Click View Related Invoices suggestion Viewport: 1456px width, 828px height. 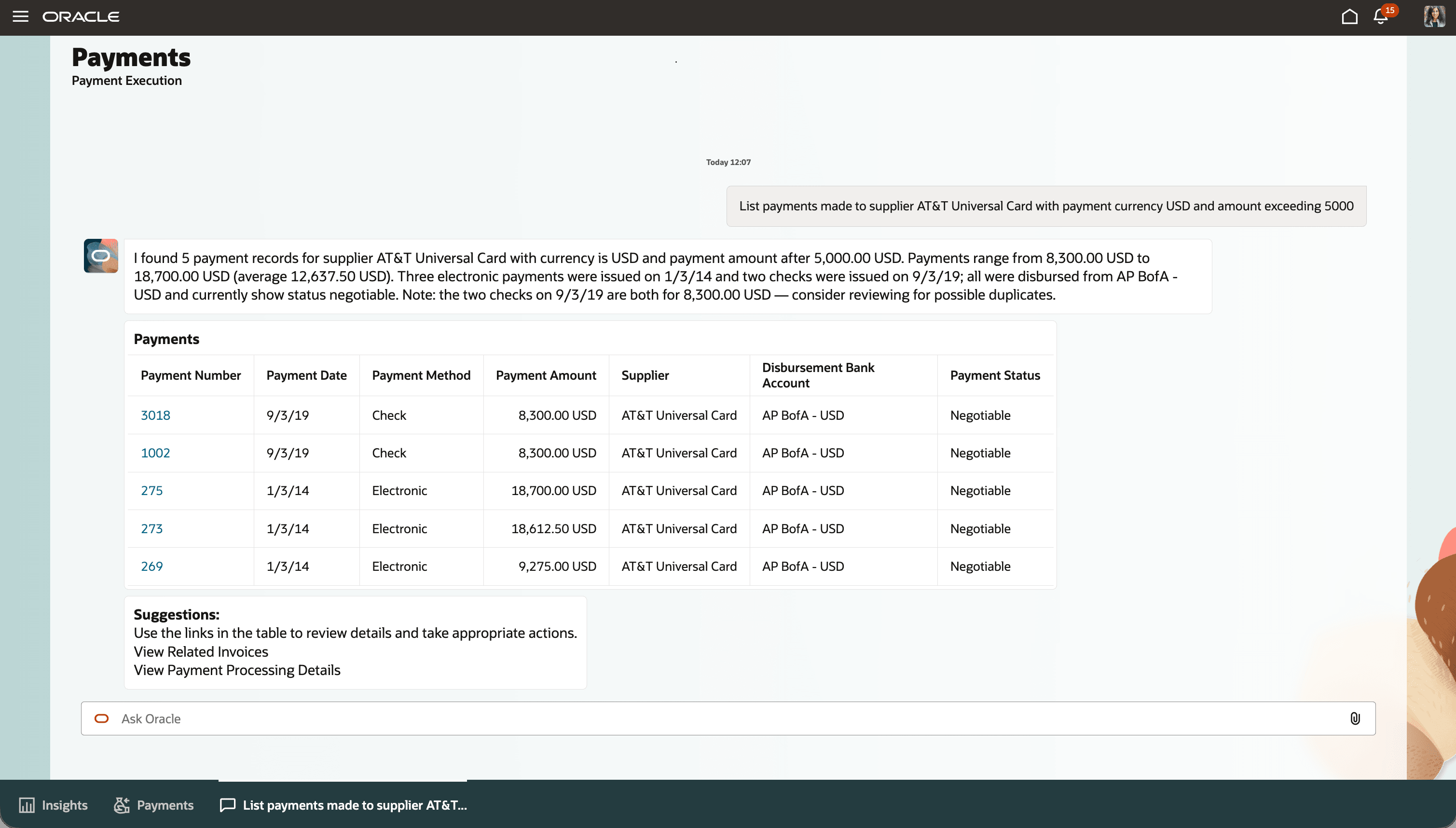point(201,651)
